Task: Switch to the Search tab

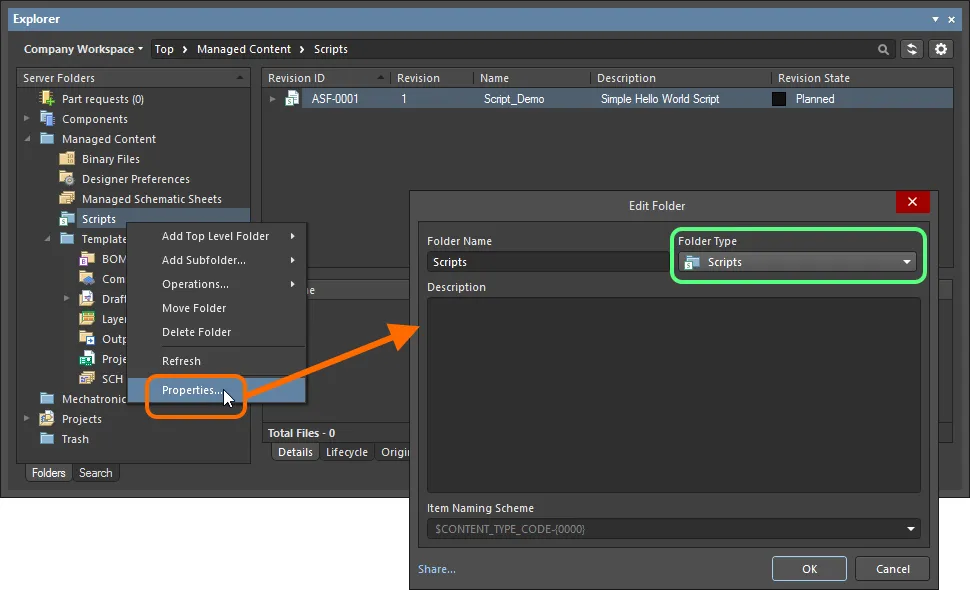Action: coord(95,472)
